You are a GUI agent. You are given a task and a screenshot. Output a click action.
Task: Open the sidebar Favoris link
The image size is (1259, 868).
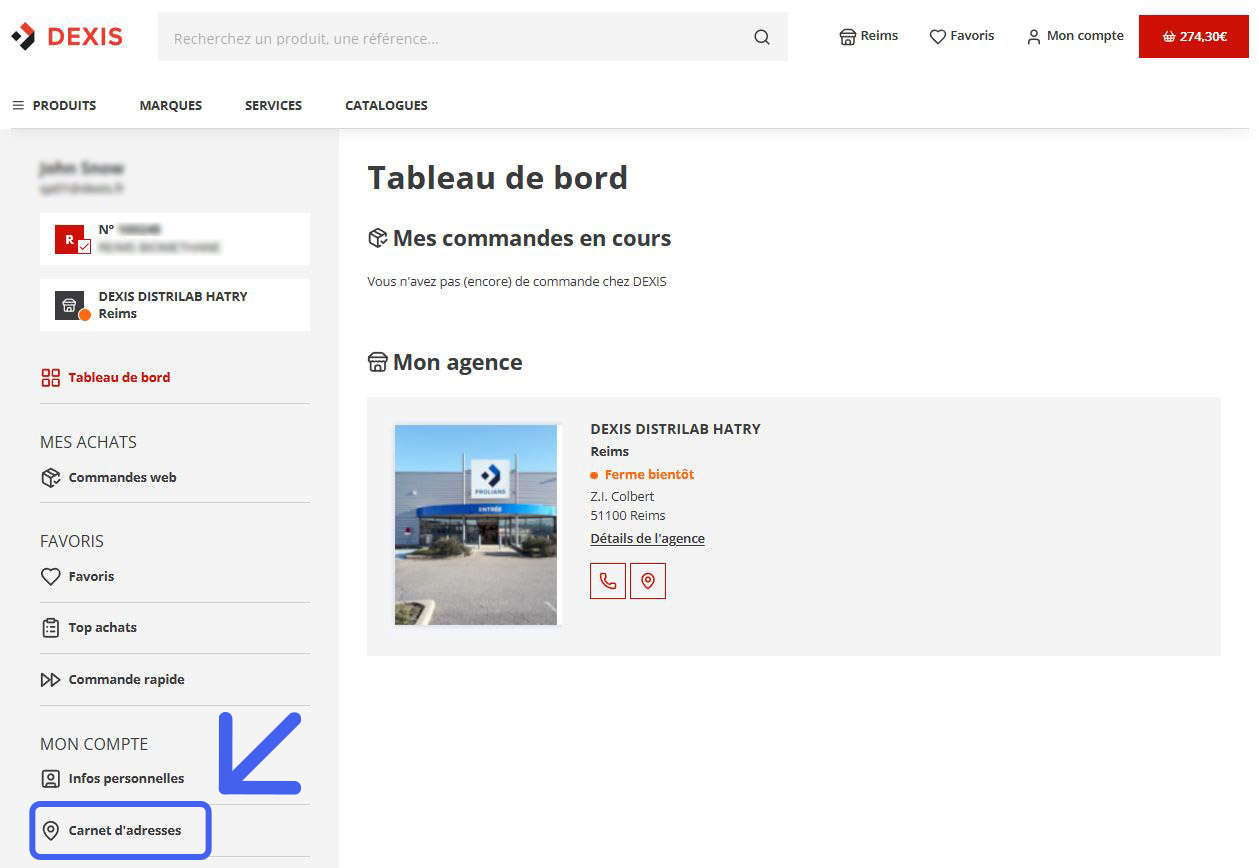click(x=77, y=577)
